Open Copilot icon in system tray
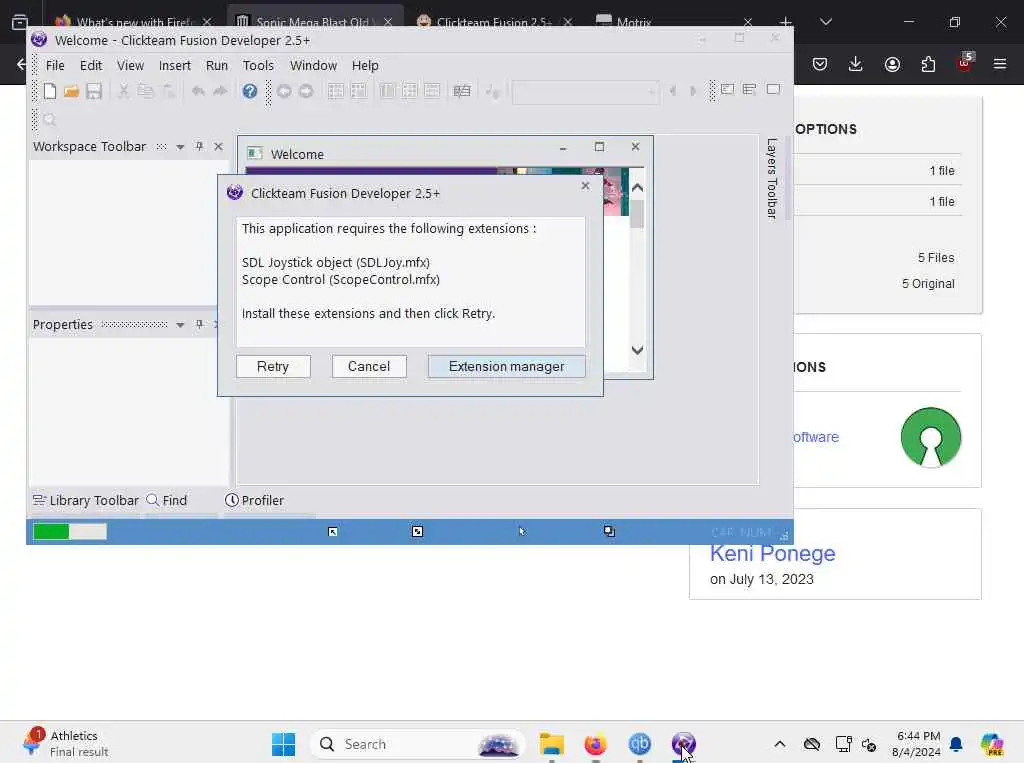 coord(992,744)
